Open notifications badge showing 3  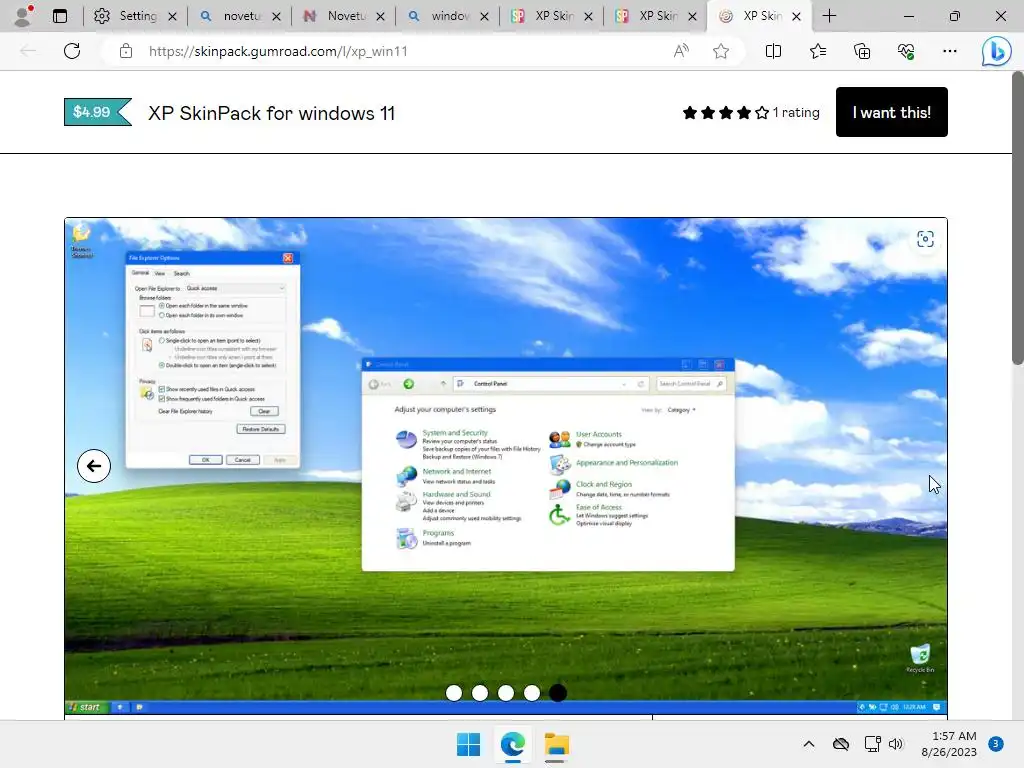(996, 744)
